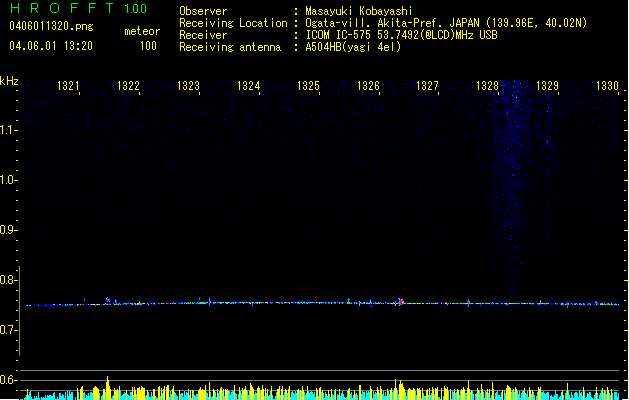Click the HROFFT 1.0.0 title text
The width and height of the screenshot is (629, 400).
[79, 8]
